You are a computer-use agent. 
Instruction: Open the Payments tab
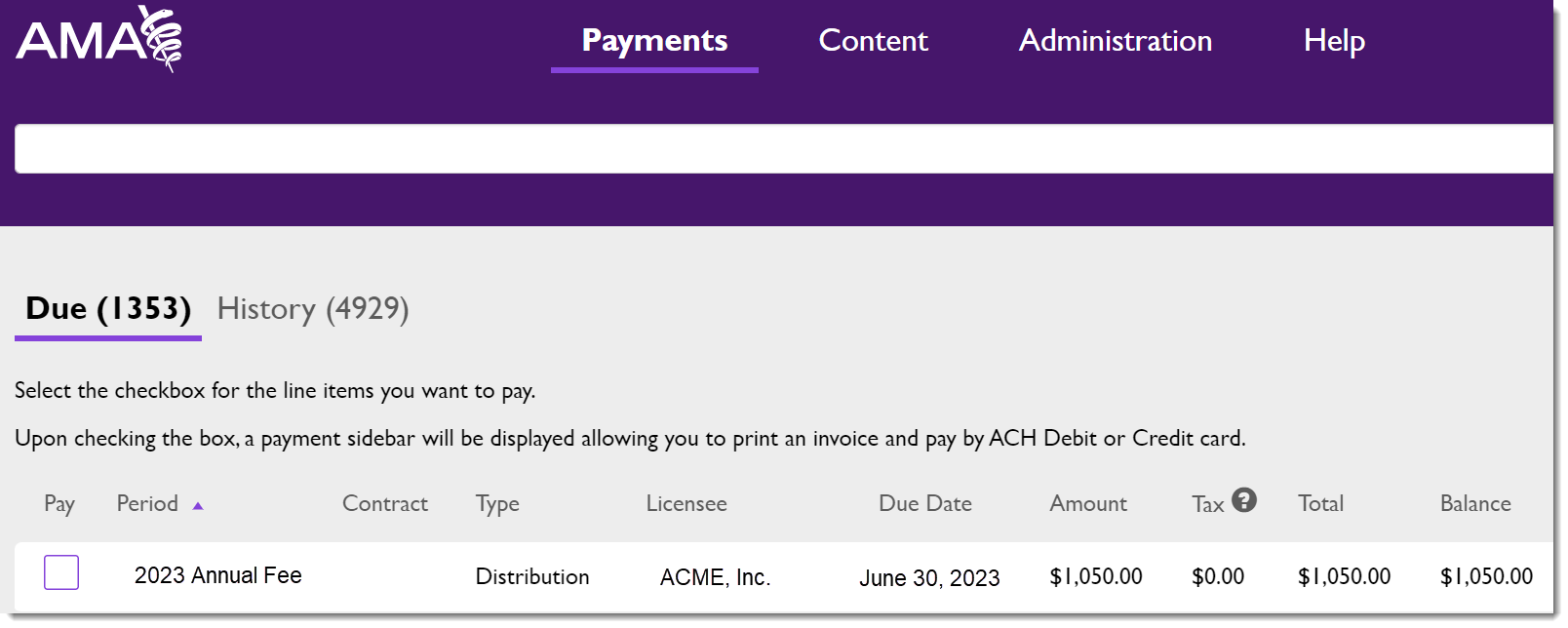click(x=654, y=40)
